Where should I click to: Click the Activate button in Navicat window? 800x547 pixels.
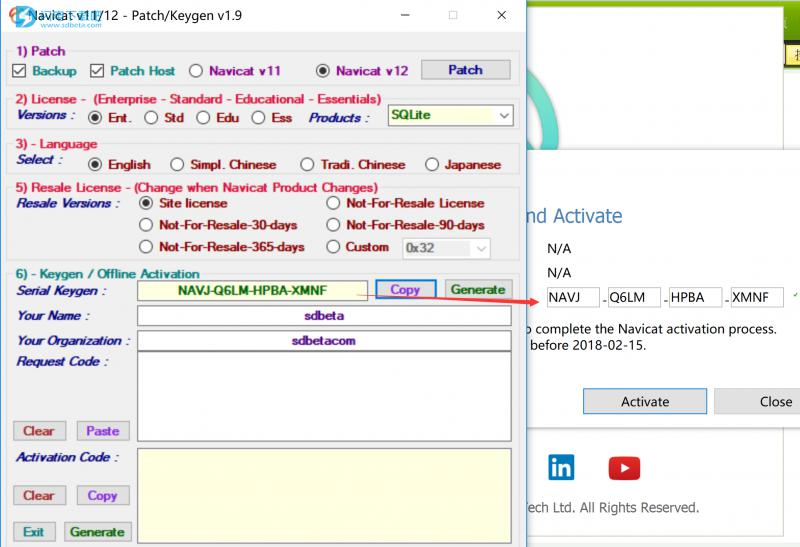click(x=645, y=402)
